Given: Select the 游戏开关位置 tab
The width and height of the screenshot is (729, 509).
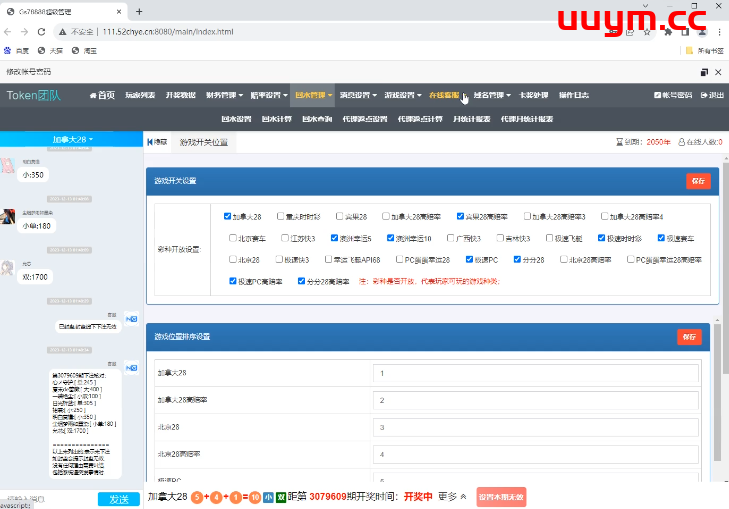Looking at the screenshot, I should [x=204, y=142].
